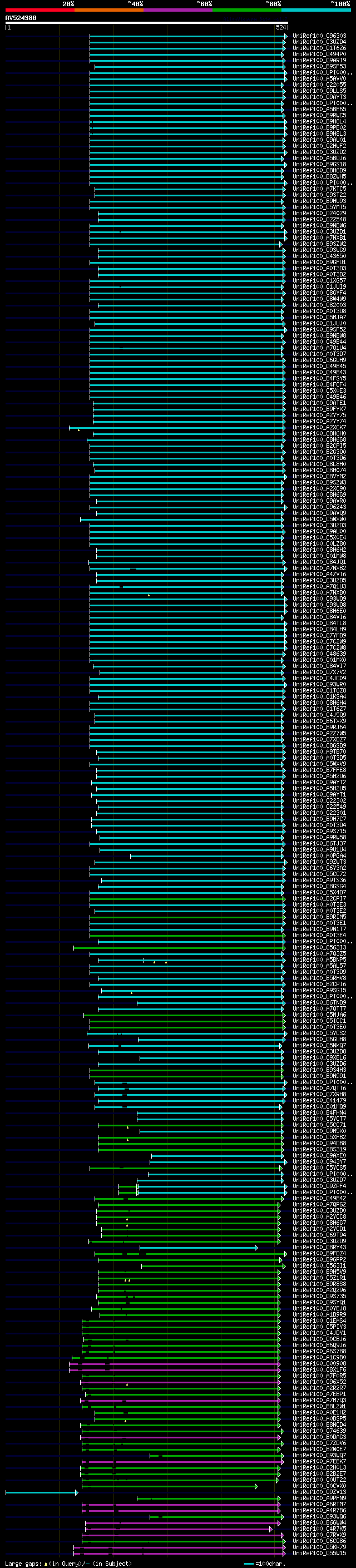Select hit label UniRef100_Q5MJA6
Image resolution: width=356 pixels, height=1568 pixels.
319,1015
